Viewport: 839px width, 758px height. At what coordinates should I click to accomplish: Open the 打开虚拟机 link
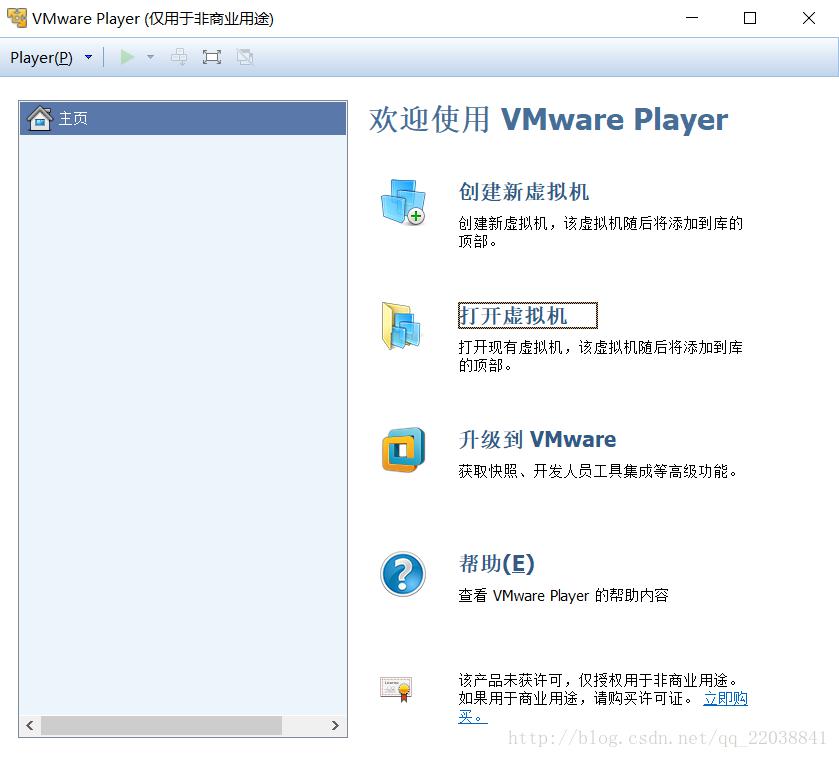[x=513, y=316]
